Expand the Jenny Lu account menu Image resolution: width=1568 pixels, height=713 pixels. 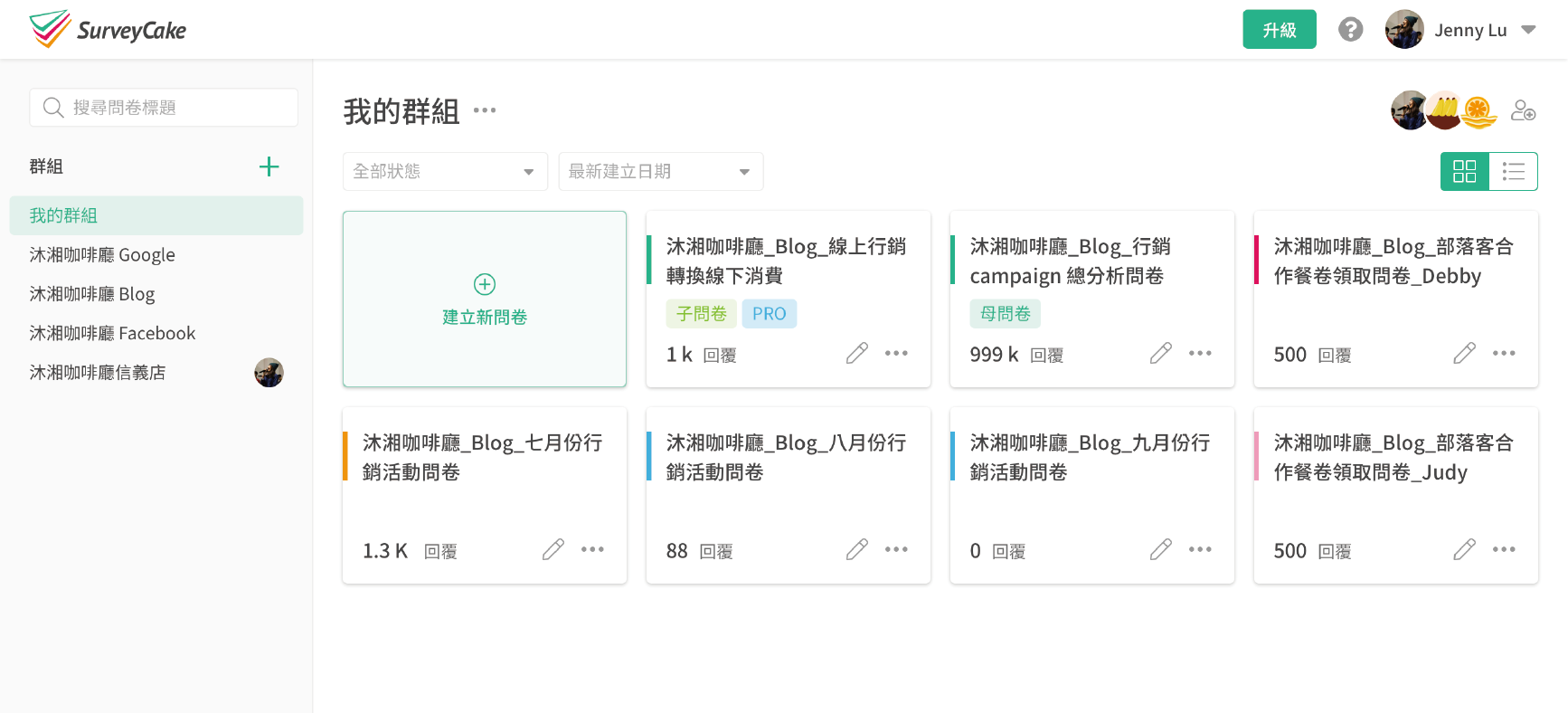pos(1527,30)
